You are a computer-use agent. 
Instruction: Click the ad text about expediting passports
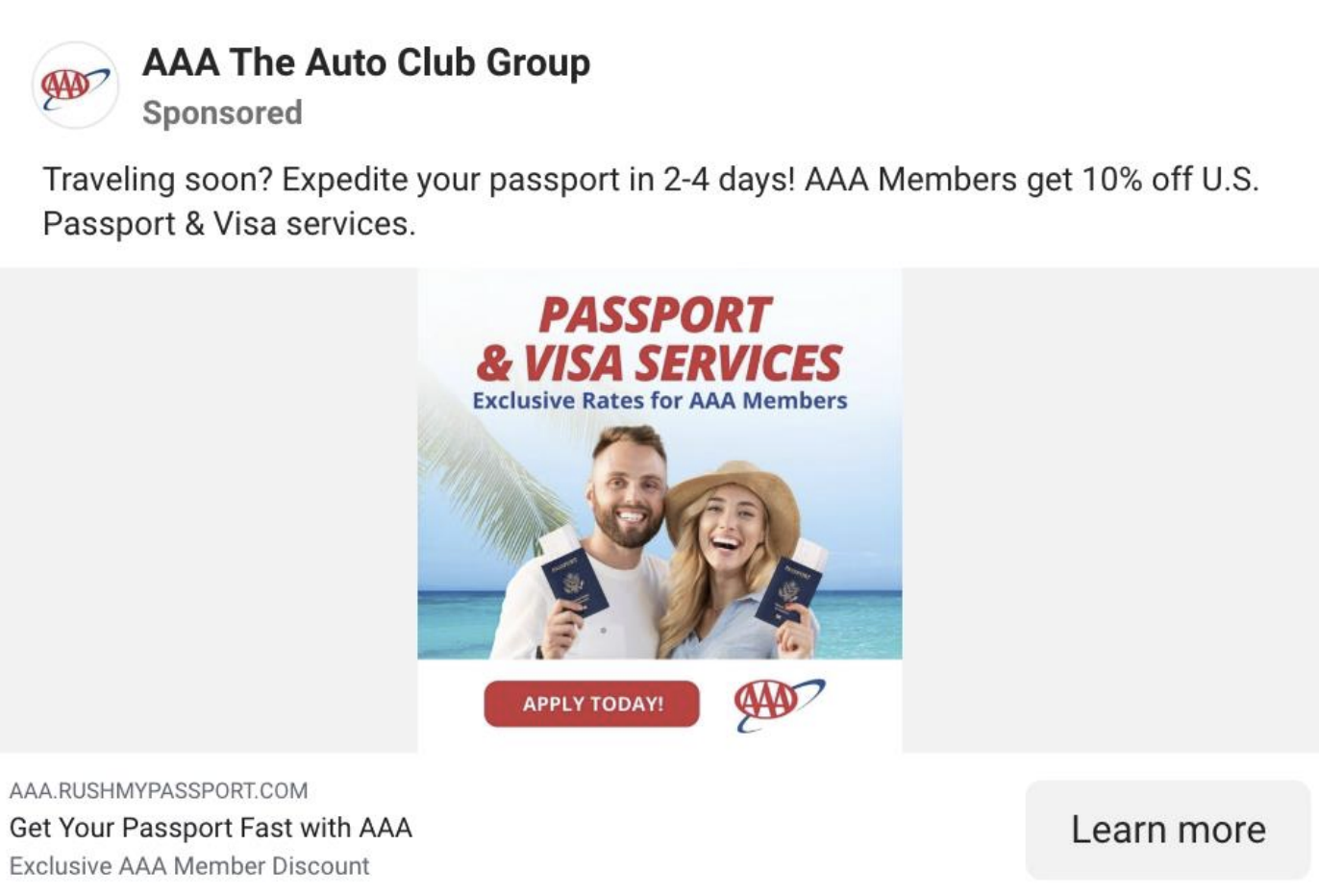coord(651,201)
